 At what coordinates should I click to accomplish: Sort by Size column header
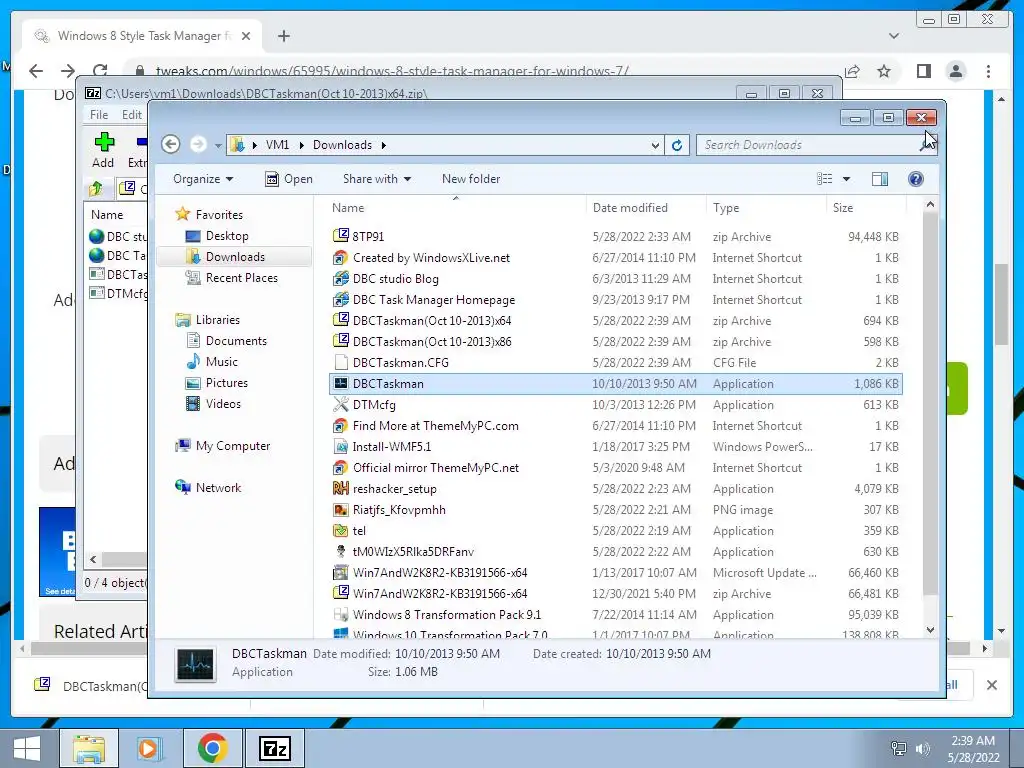842,208
